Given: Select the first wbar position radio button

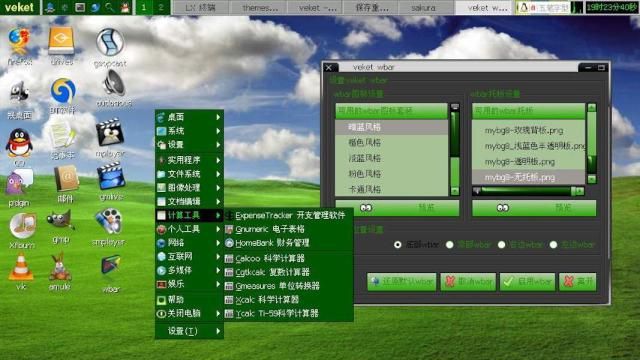Looking at the screenshot, I should pyautogui.click(x=398, y=244).
